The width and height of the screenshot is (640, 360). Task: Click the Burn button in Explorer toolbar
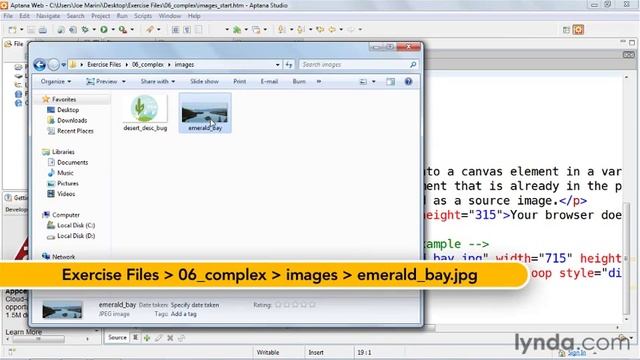(x=299, y=82)
